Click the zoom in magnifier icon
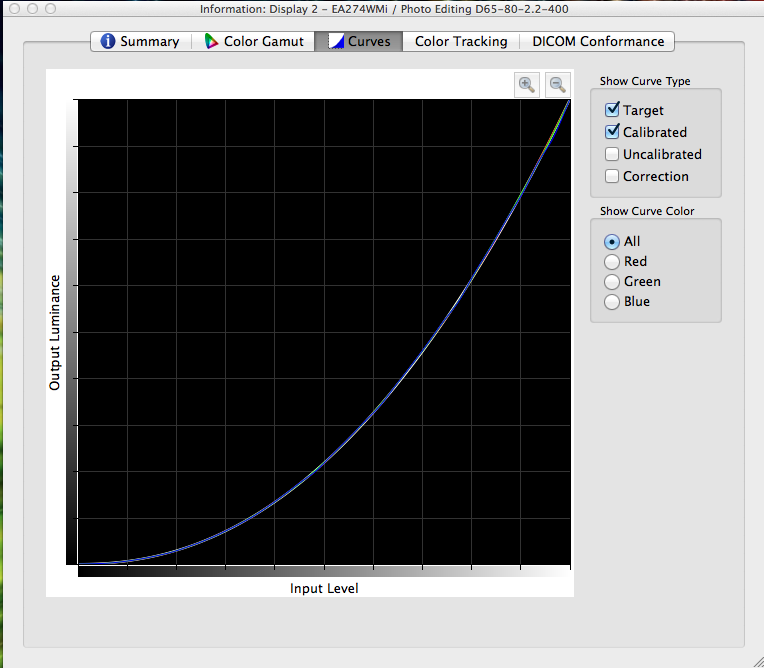Screen dimensions: 764x668 tap(527, 85)
